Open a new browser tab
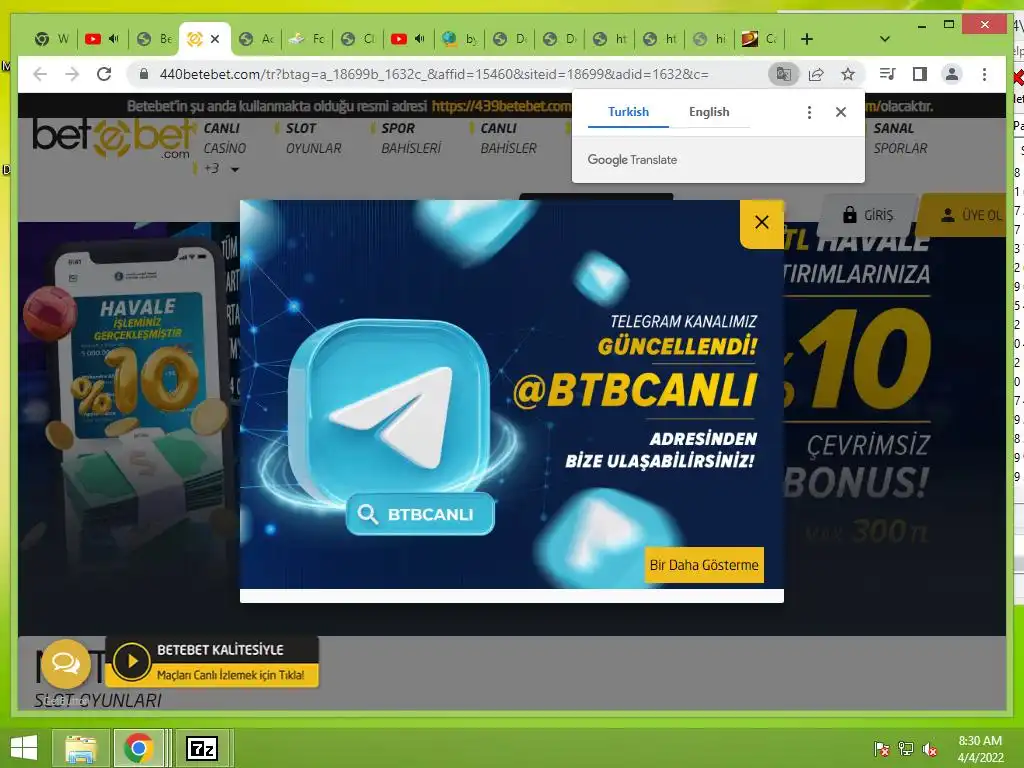Screen dimensions: 1024x768 pos(807,39)
